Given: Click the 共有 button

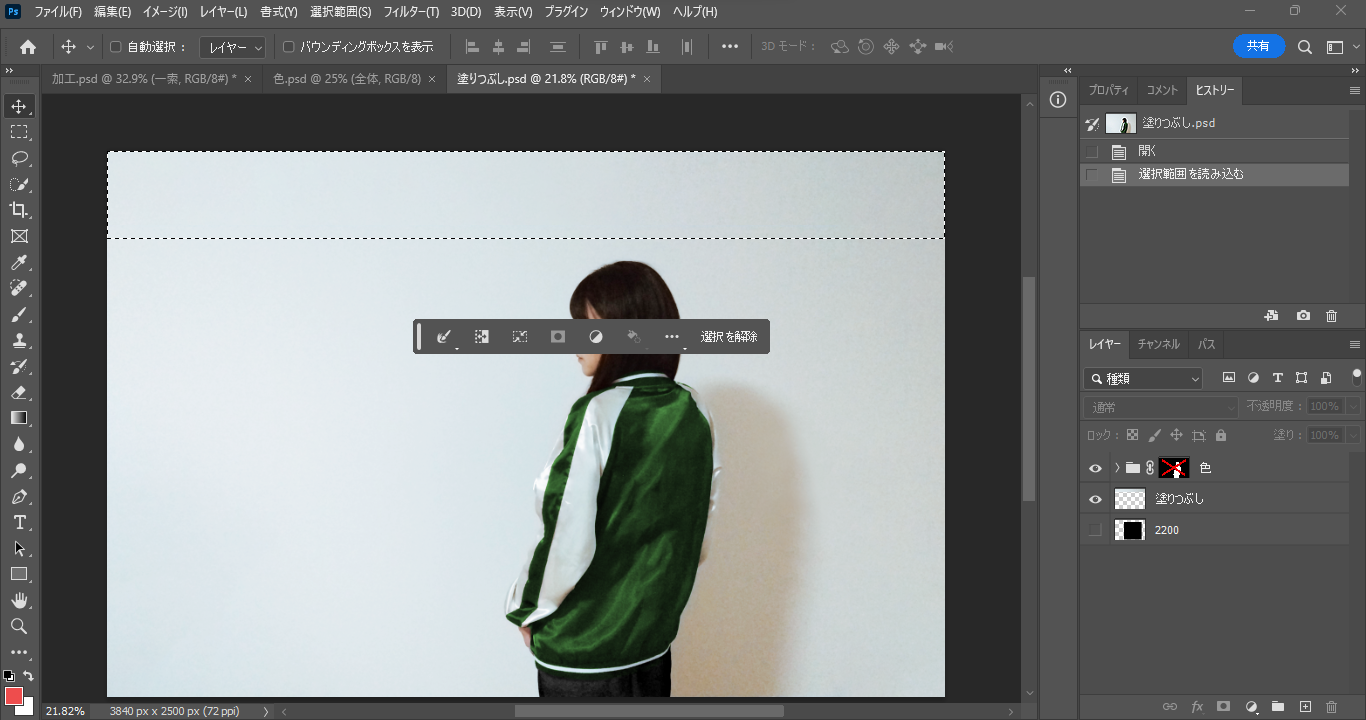Looking at the screenshot, I should pyautogui.click(x=1258, y=46).
